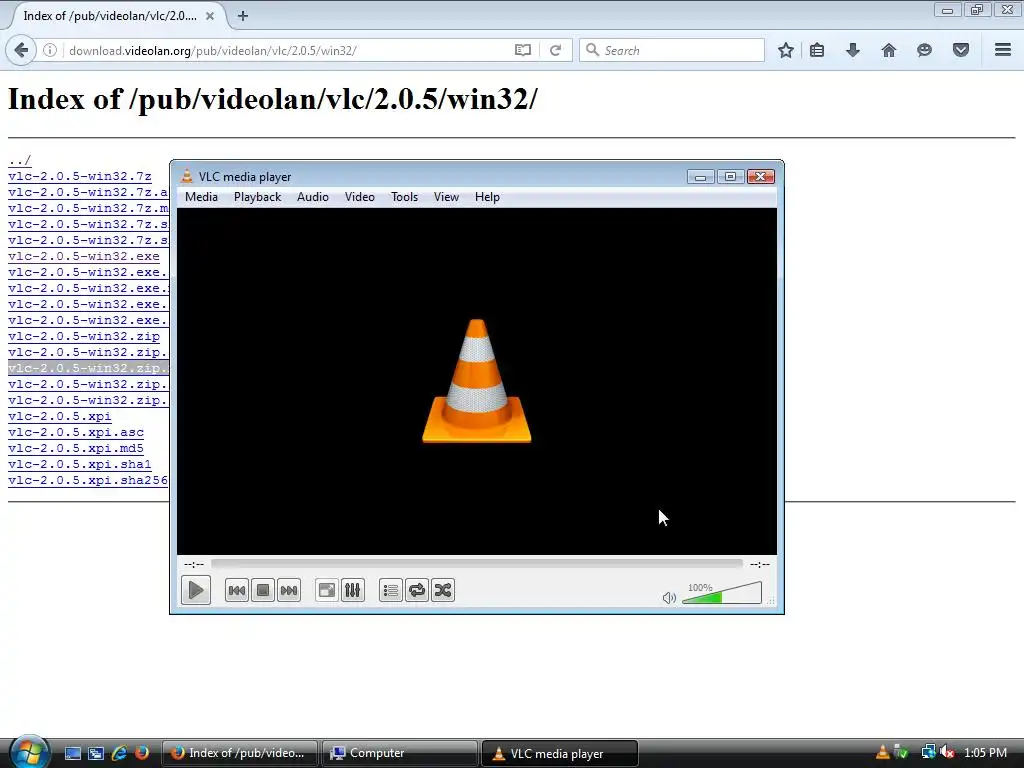Show Firefox bookmarks list icon
Viewport: 1024px width, 768px height.
pos(817,50)
